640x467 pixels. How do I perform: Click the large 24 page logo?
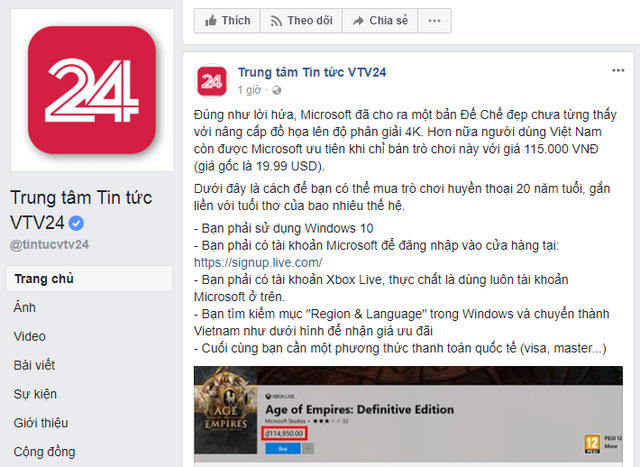(x=92, y=90)
